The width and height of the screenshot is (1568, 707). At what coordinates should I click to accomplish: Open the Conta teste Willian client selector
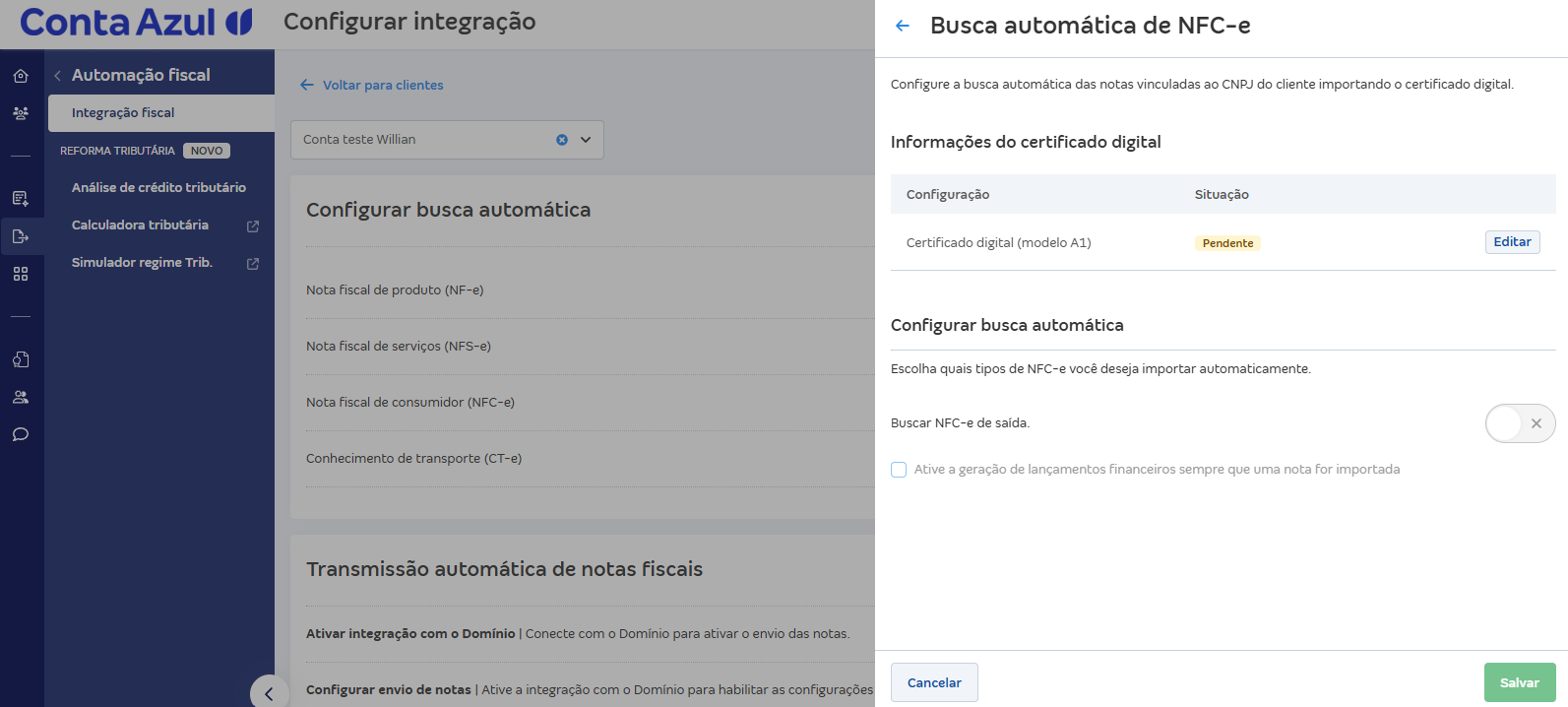447,140
